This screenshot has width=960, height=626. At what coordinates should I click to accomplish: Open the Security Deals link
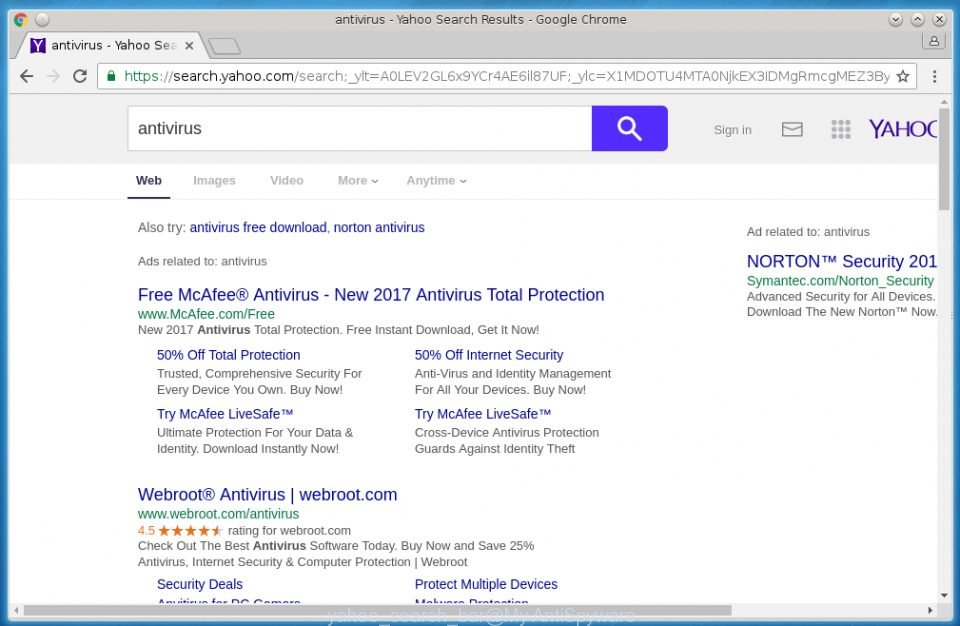coord(200,584)
